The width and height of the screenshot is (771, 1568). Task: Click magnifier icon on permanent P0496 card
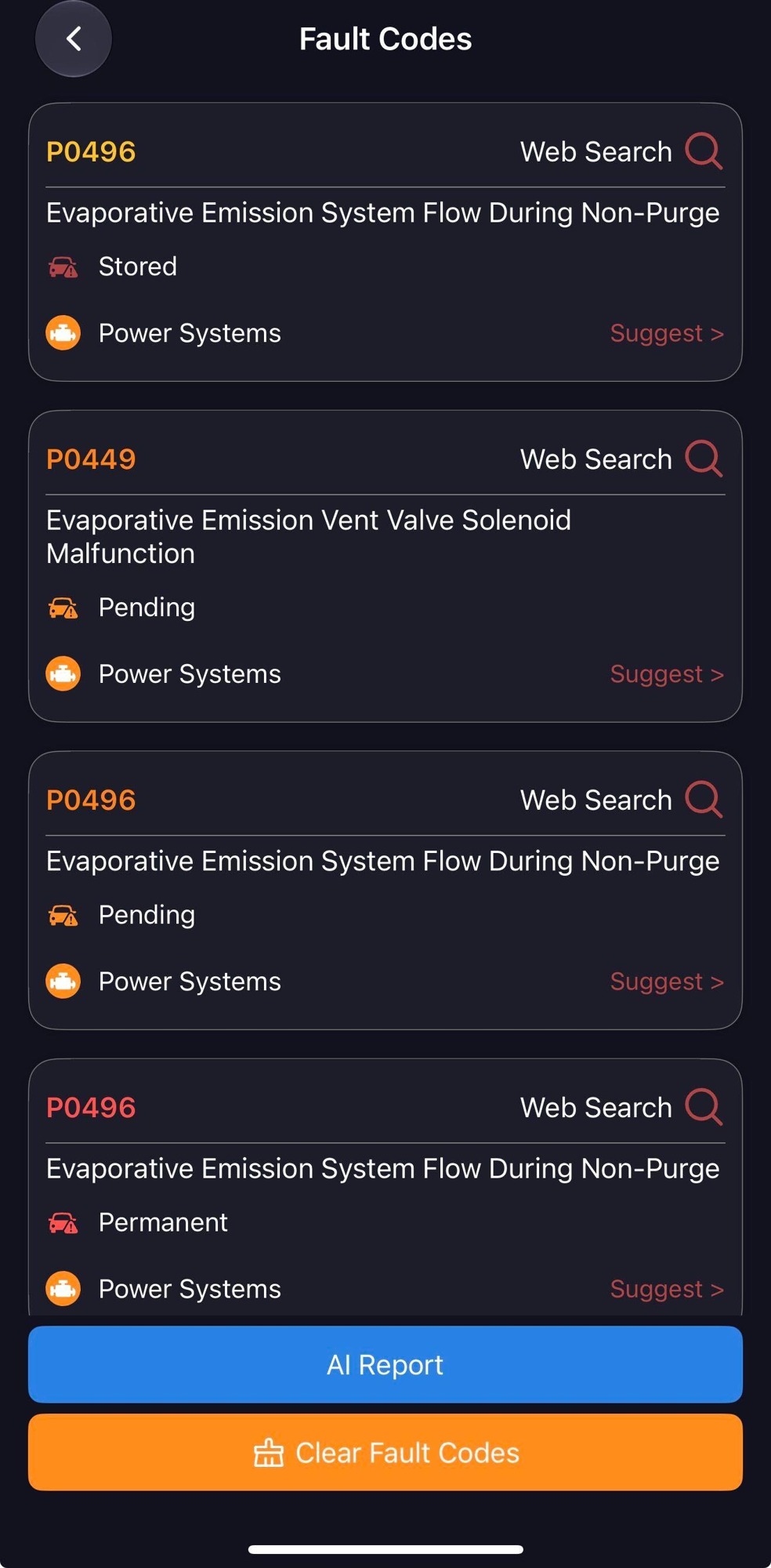click(704, 1106)
